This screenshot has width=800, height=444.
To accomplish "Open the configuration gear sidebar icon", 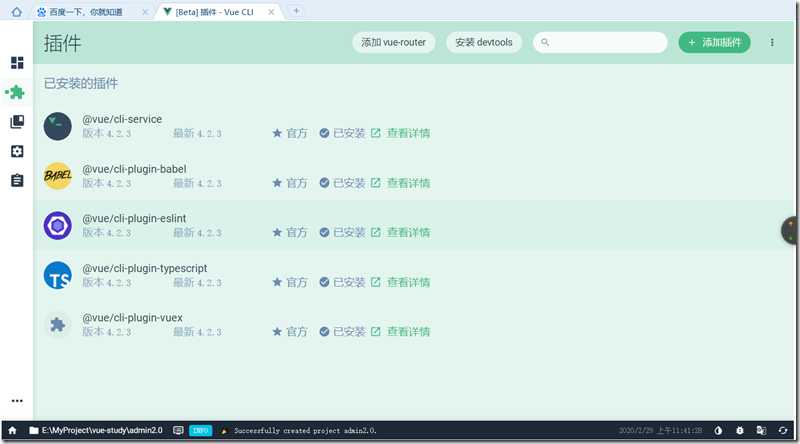I will point(17,151).
